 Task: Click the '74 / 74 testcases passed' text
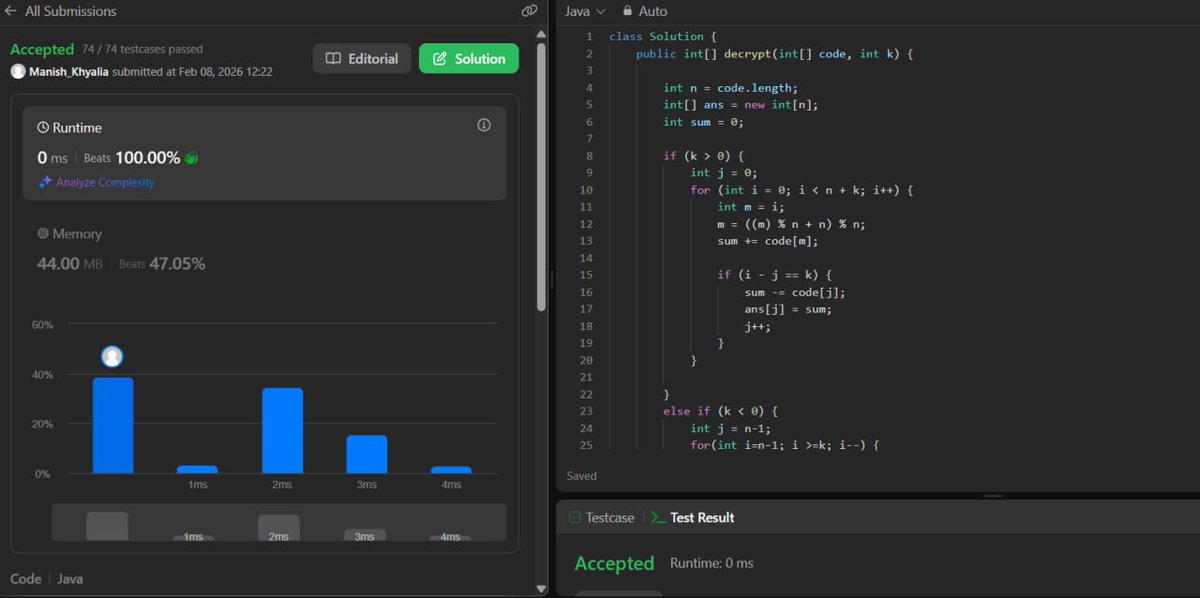coord(144,49)
